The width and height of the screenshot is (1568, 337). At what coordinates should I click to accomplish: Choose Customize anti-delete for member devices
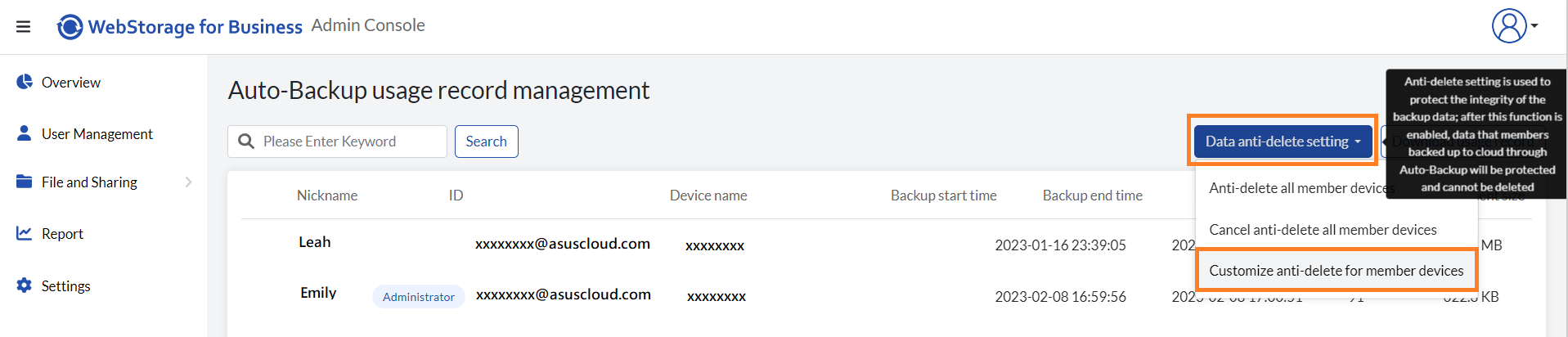click(x=1337, y=271)
